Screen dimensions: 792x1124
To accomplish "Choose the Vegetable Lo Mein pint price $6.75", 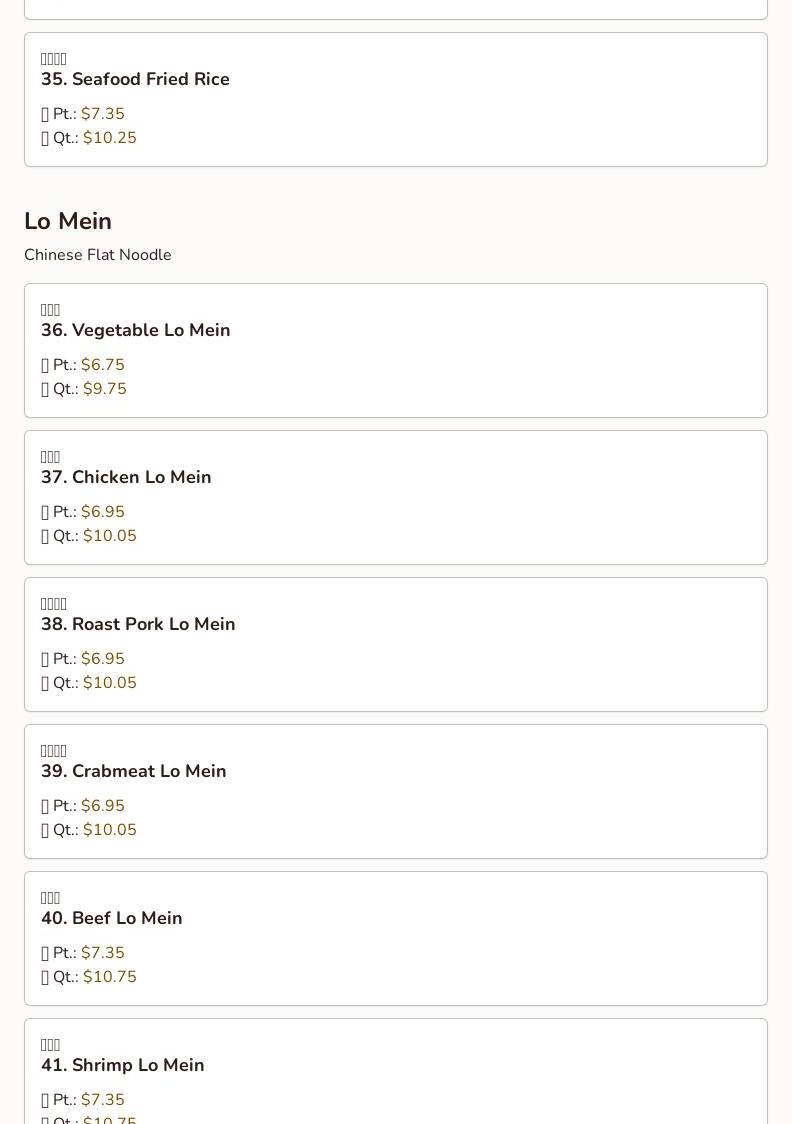I will pos(102,365).
